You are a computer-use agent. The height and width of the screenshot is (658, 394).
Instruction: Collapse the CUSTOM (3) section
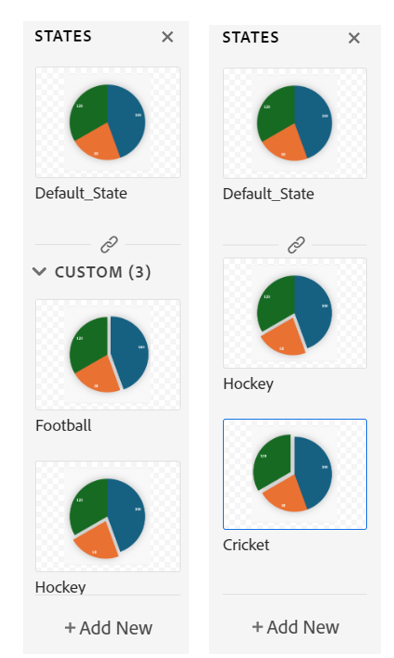pyautogui.click(x=39, y=272)
